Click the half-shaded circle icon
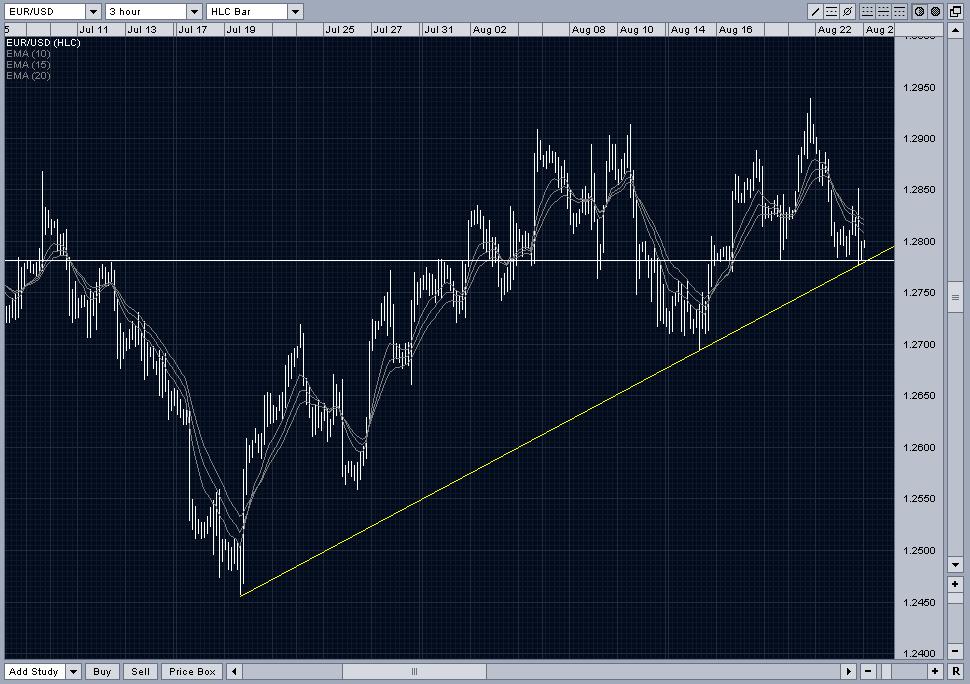Screen dimensions: 970x684 point(919,12)
